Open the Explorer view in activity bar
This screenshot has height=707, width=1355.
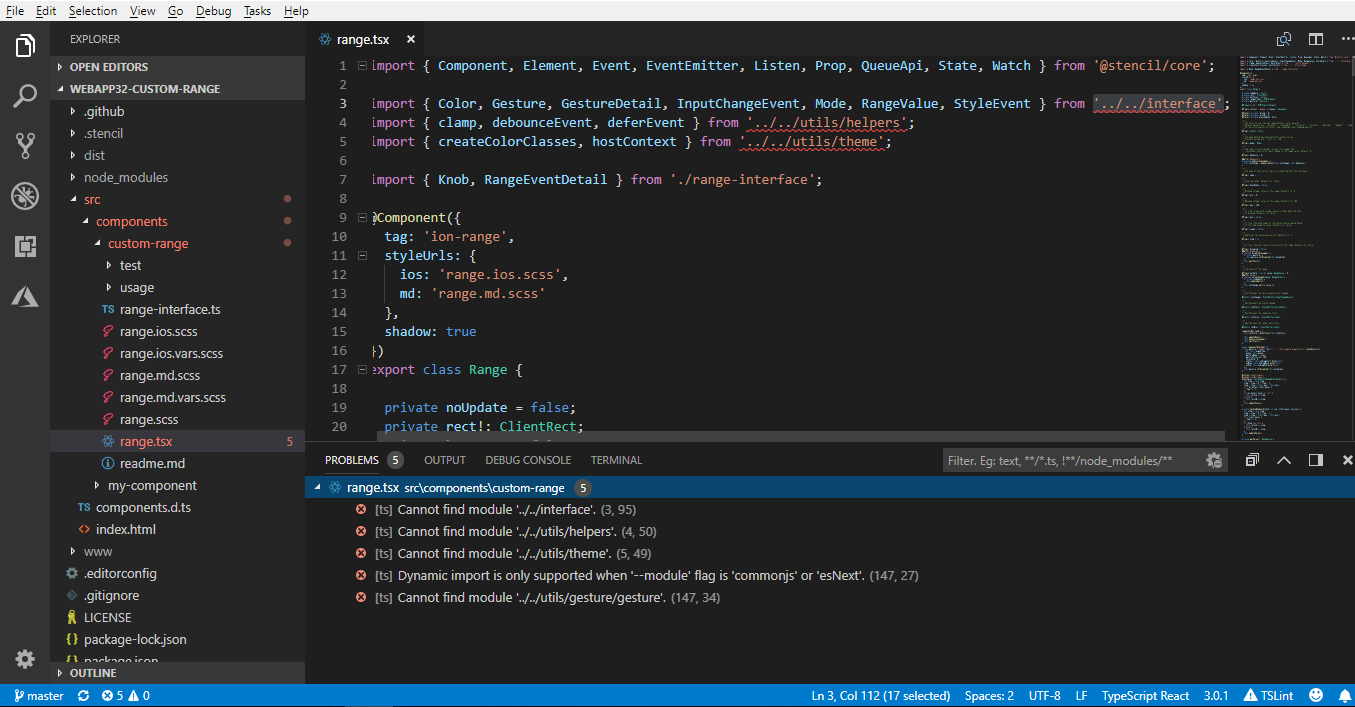pyautogui.click(x=25, y=45)
